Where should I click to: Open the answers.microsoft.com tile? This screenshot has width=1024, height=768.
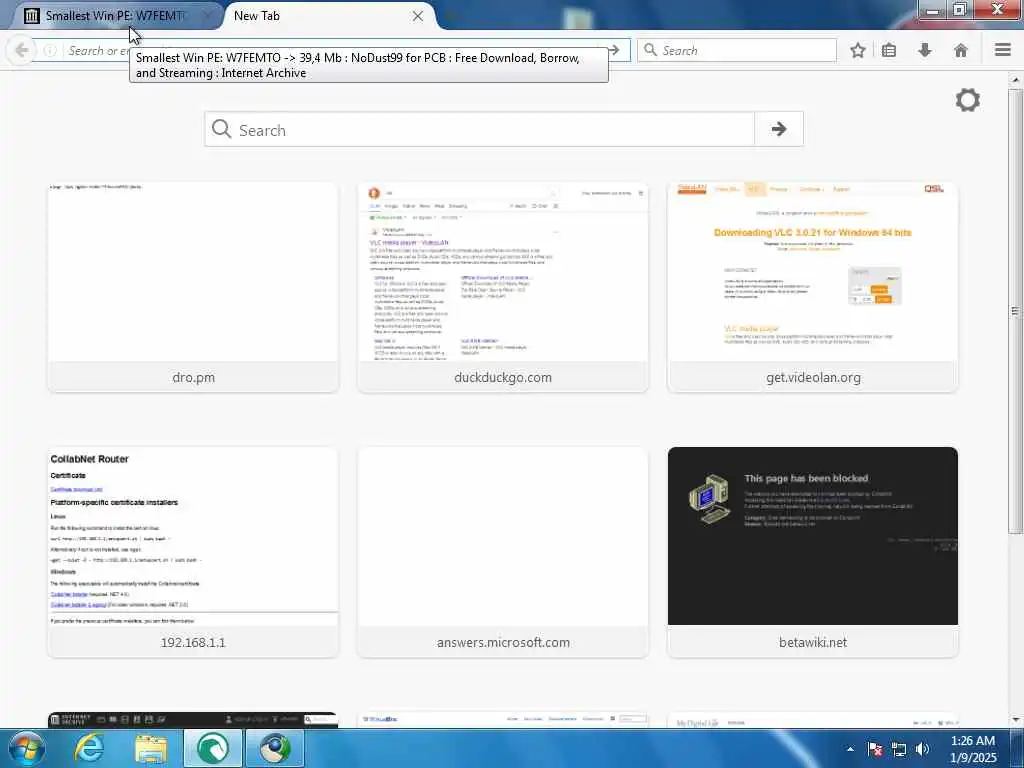[x=503, y=552]
